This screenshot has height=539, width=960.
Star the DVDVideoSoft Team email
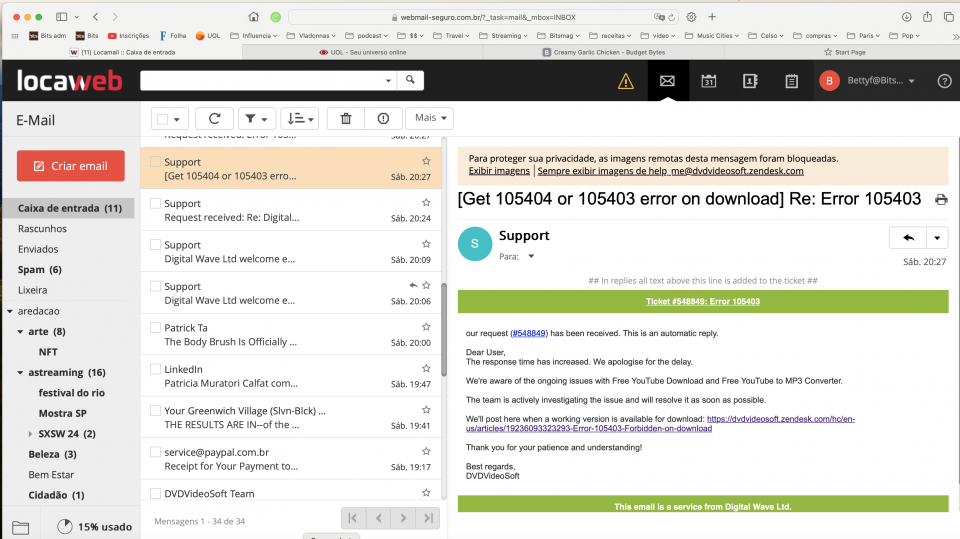pyautogui.click(x=426, y=492)
